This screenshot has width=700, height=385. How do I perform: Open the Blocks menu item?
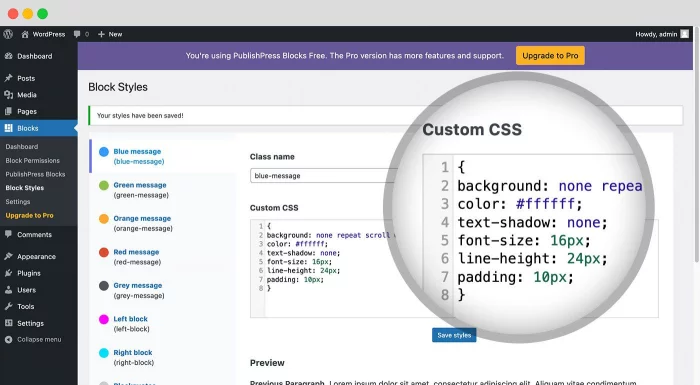(28, 128)
